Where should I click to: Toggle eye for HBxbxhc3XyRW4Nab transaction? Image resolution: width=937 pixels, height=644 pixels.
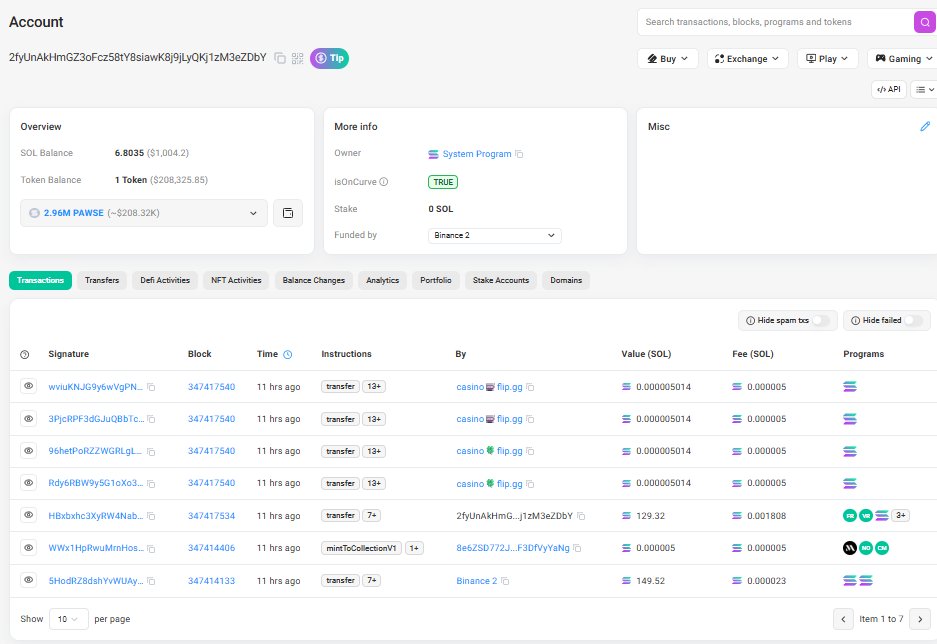[x=28, y=515]
